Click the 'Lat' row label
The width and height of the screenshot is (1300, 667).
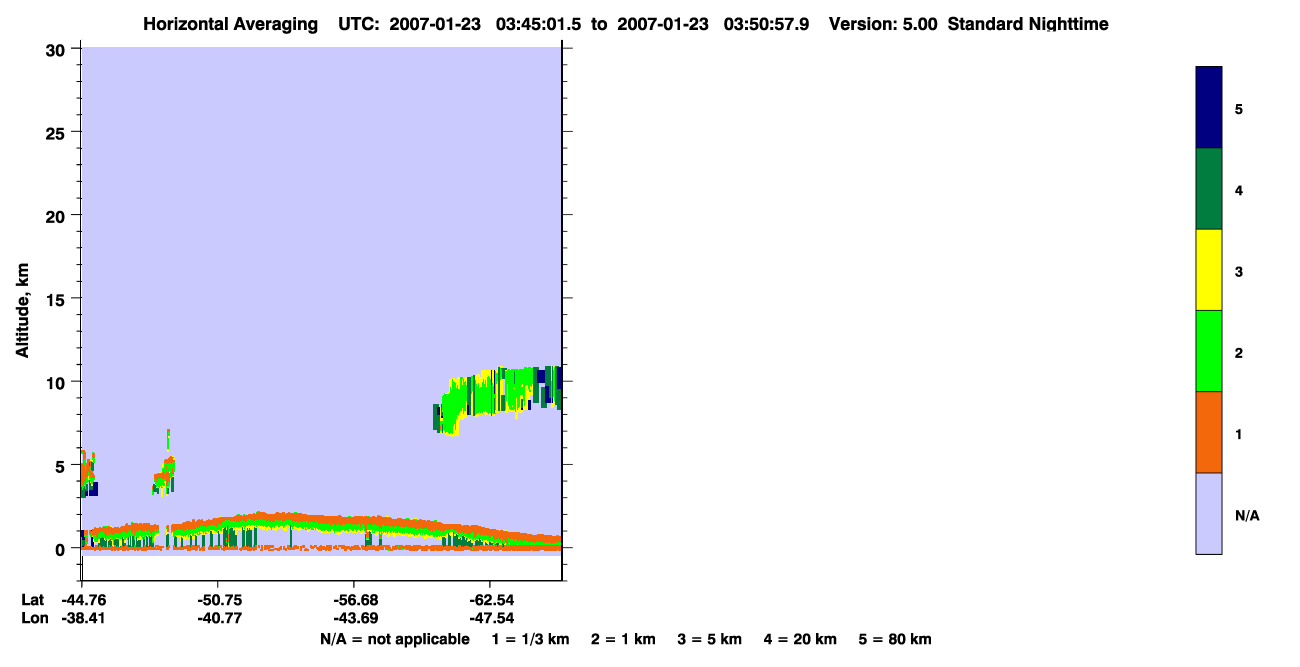click(x=32, y=600)
